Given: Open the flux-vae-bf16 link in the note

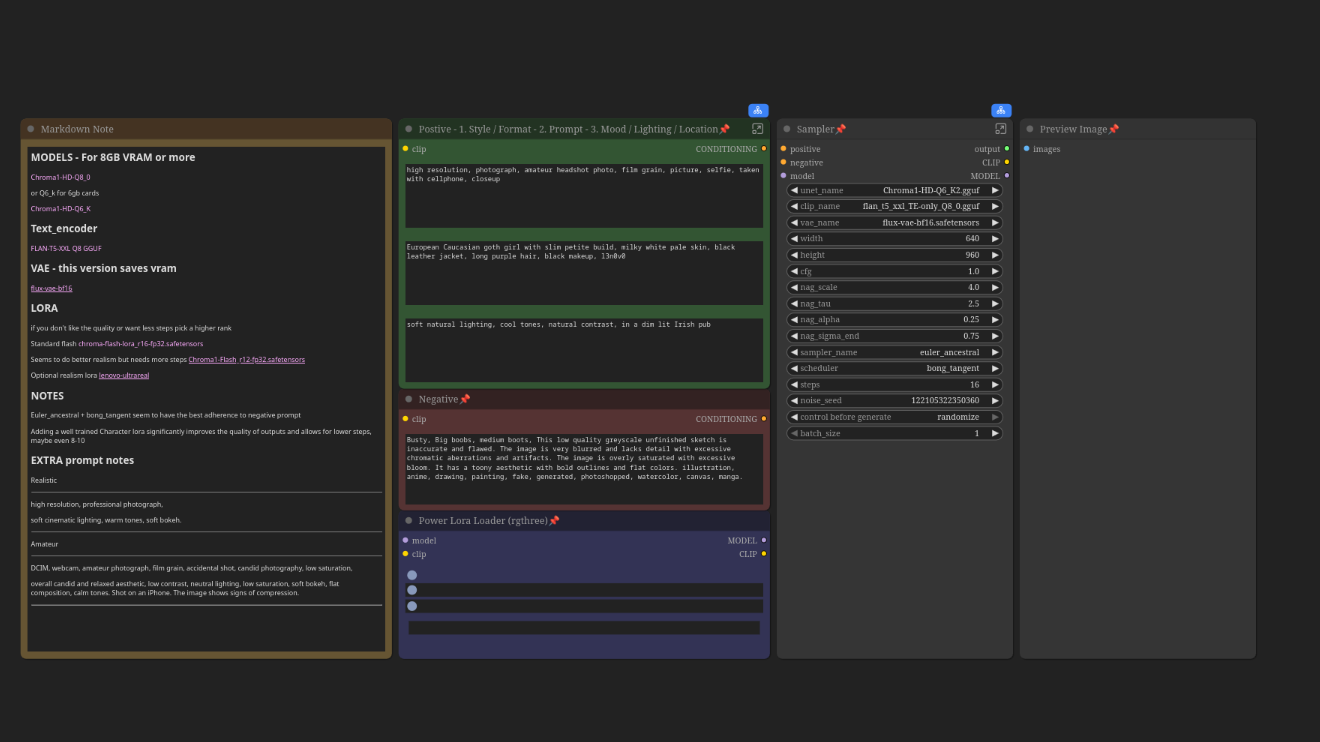Looking at the screenshot, I should (x=51, y=288).
